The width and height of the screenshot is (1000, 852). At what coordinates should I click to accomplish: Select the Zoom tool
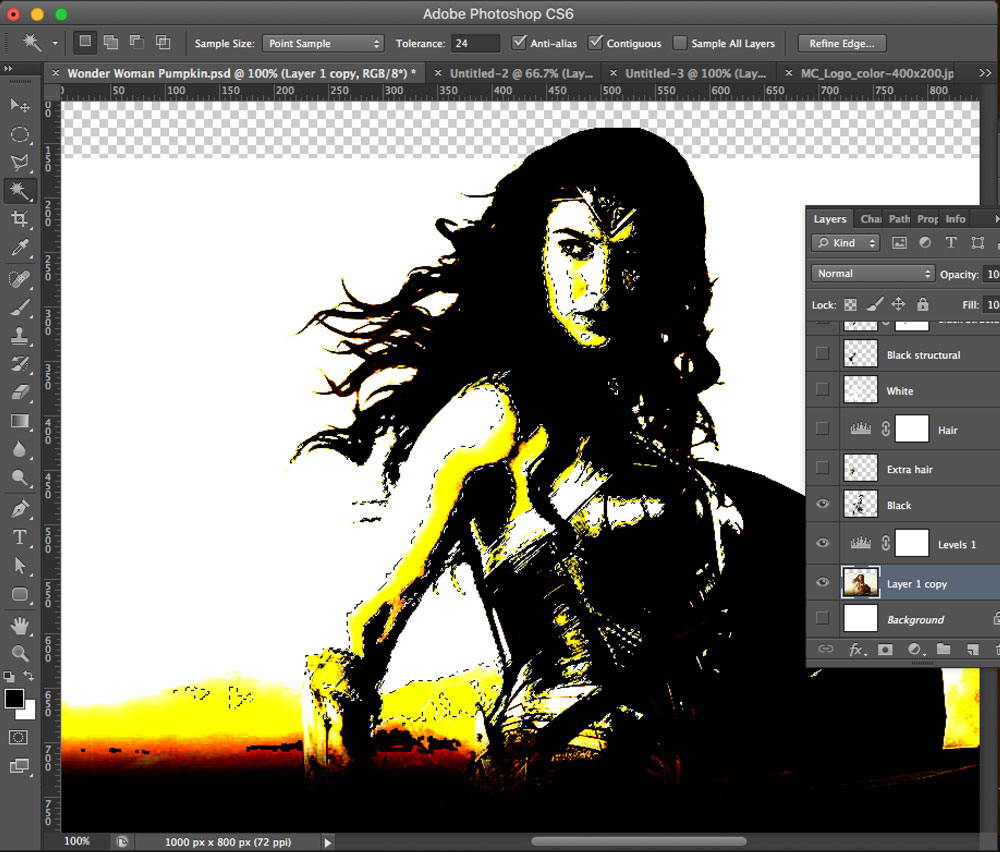pyautogui.click(x=19, y=653)
